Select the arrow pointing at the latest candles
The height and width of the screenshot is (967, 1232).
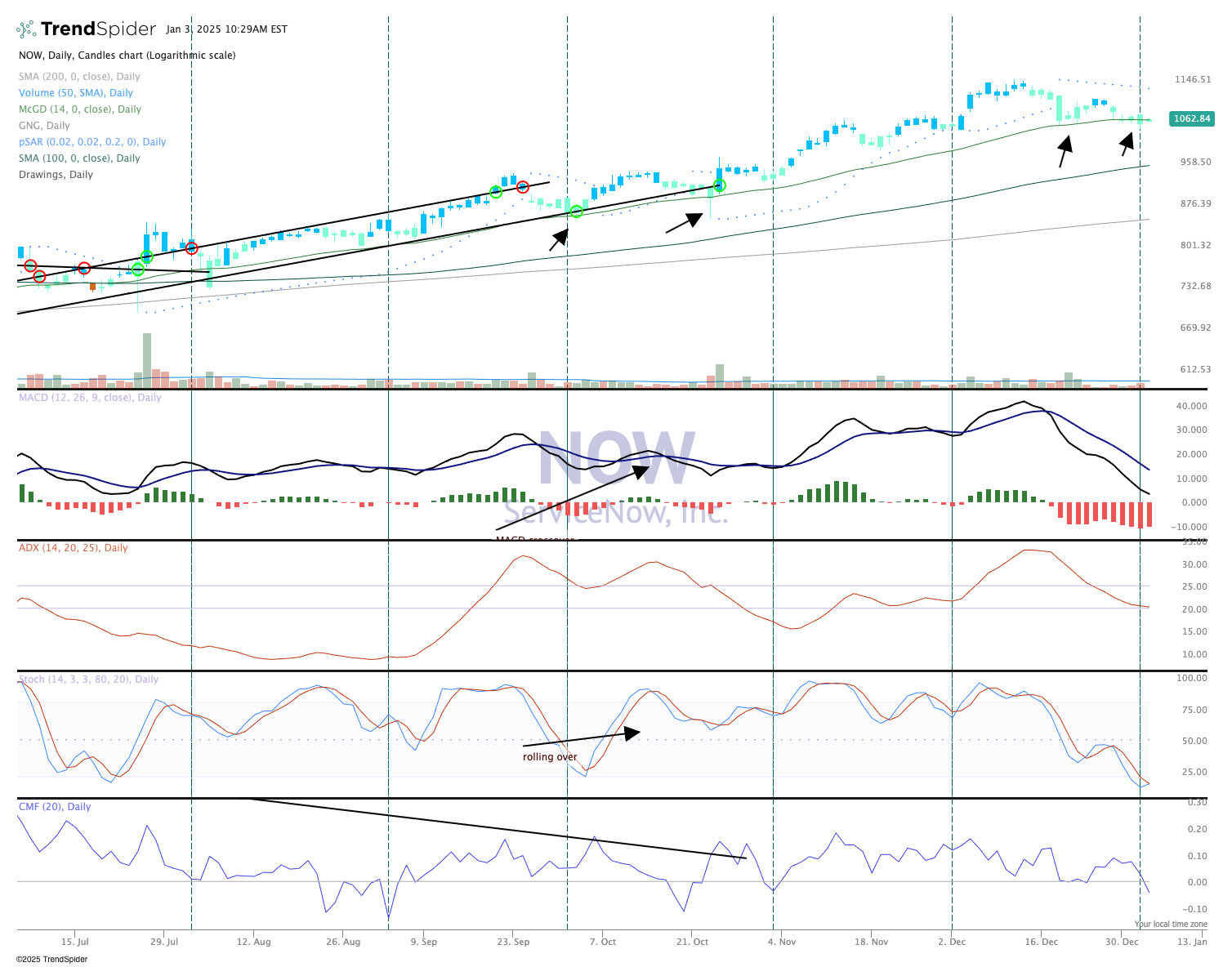click(x=1127, y=145)
